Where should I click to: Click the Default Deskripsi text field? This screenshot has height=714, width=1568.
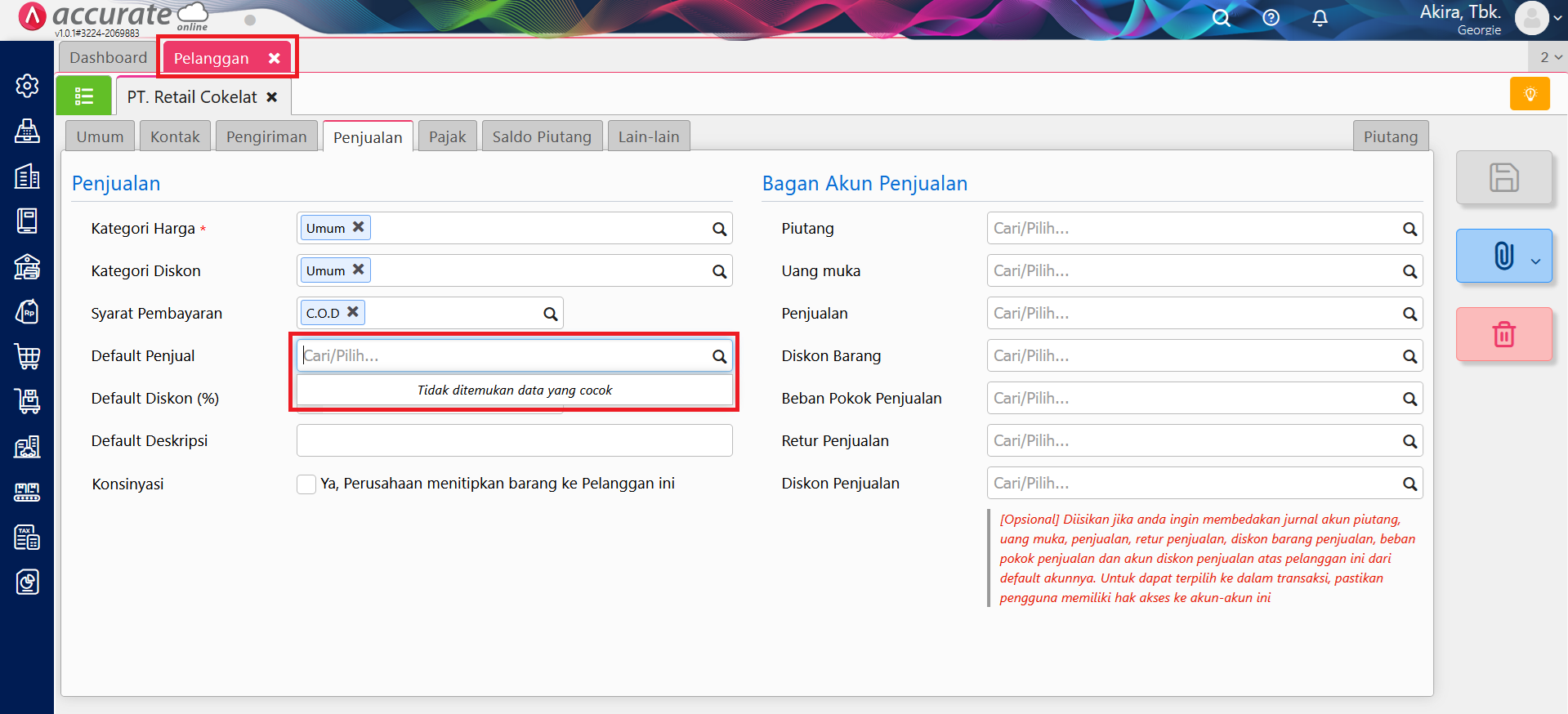(x=514, y=441)
